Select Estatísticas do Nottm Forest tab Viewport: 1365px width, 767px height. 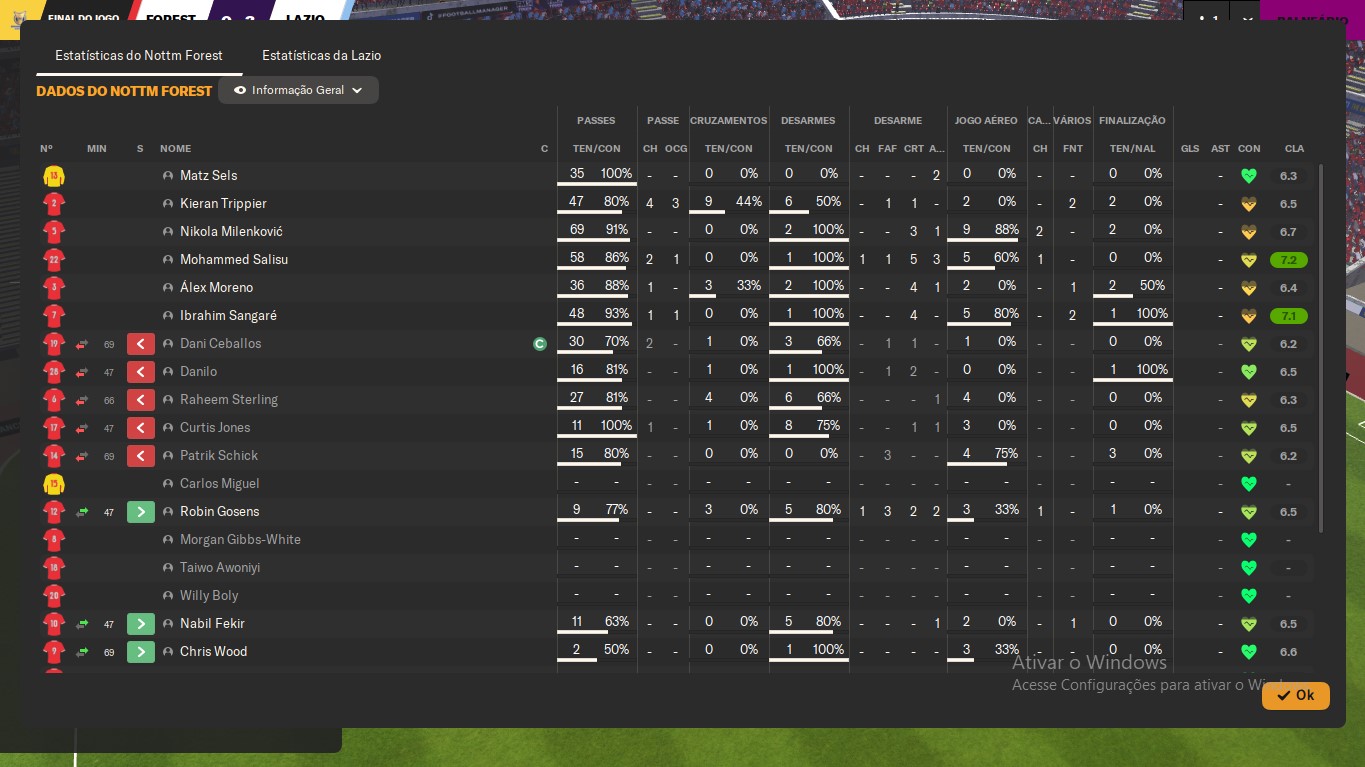click(x=139, y=55)
